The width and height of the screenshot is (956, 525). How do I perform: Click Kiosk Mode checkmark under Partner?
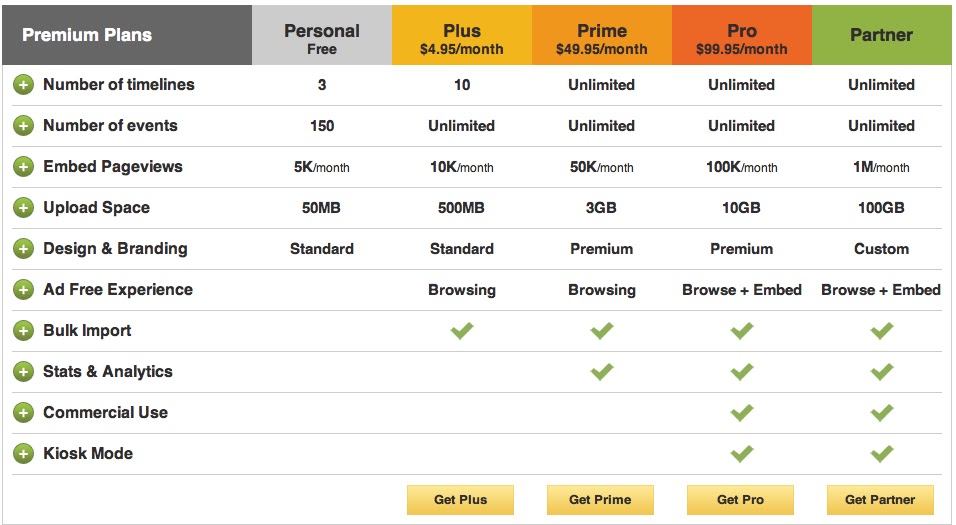tap(881, 454)
